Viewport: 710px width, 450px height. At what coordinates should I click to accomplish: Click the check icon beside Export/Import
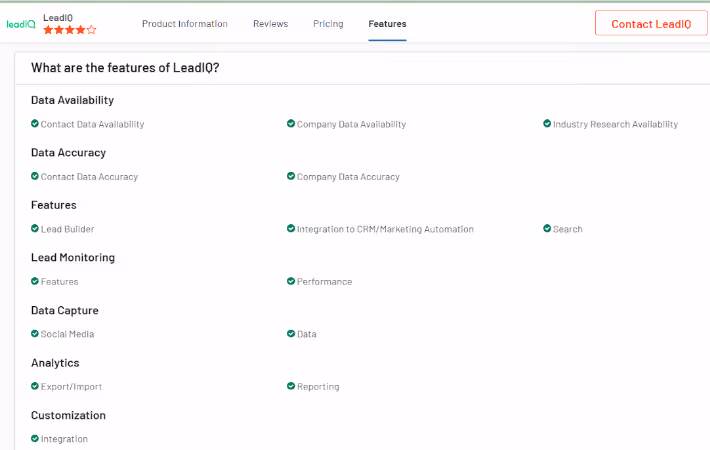(x=35, y=386)
